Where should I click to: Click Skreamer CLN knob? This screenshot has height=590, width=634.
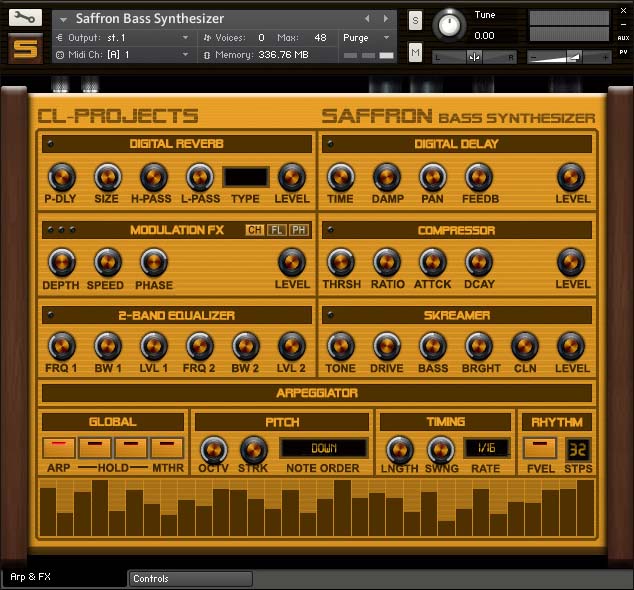click(525, 347)
